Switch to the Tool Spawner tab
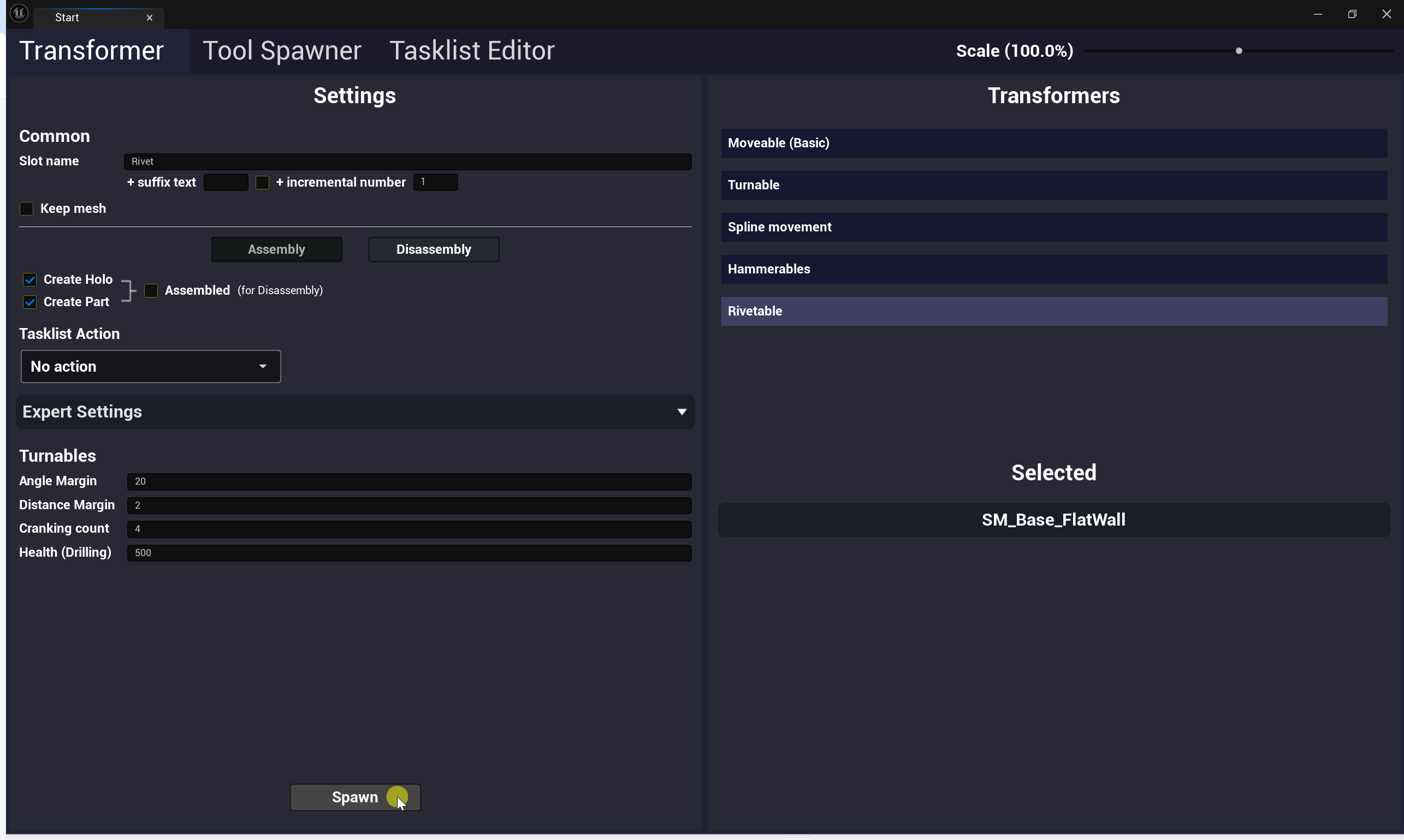Viewport: 1404px width, 840px height. [281, 51]
